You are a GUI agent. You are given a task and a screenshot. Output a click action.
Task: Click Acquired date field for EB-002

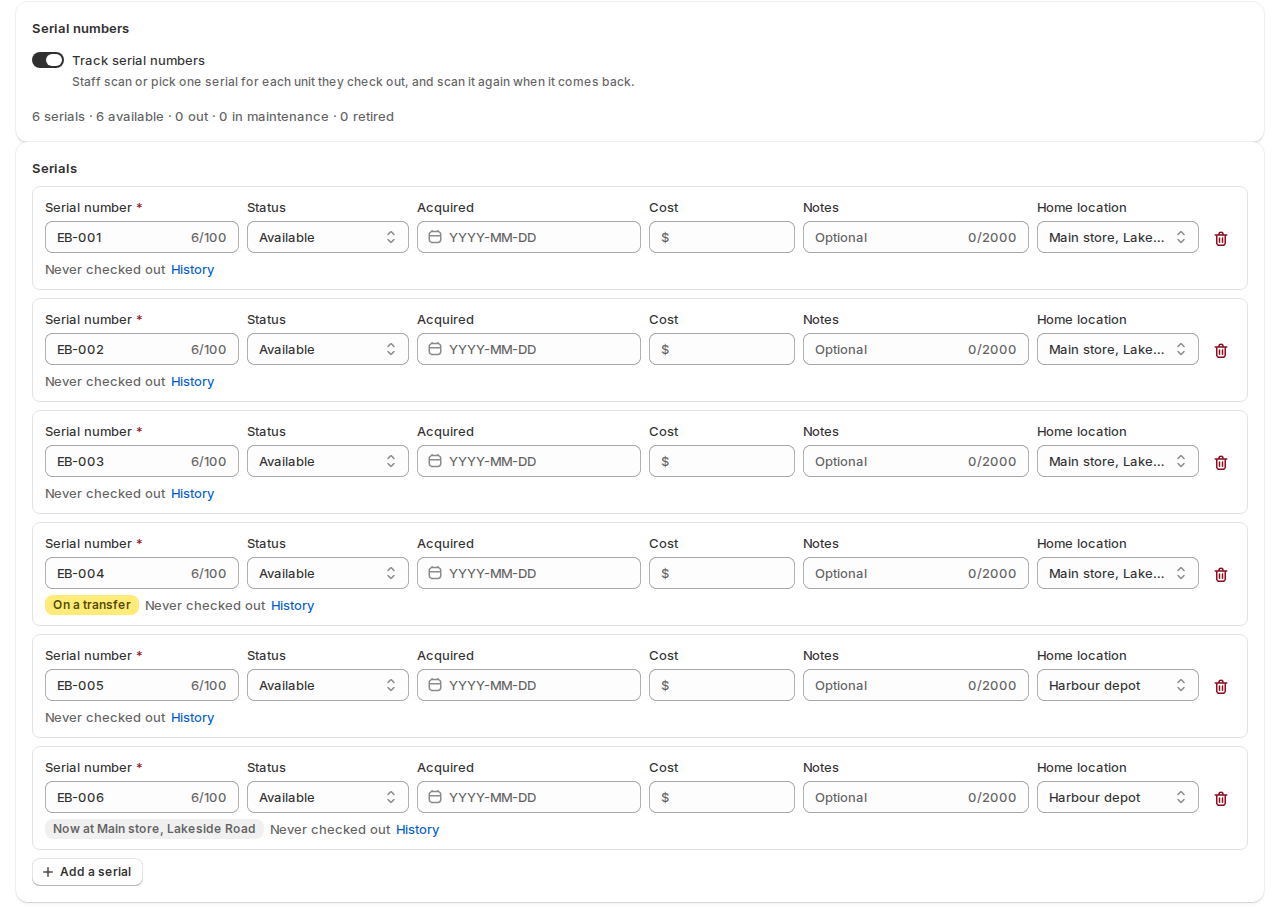[529, 349]
